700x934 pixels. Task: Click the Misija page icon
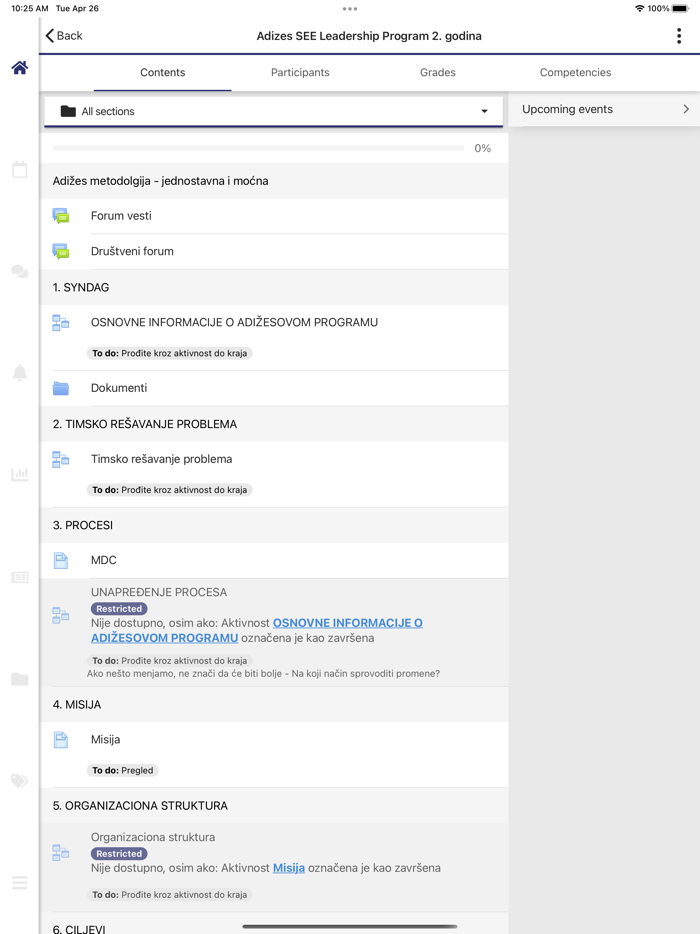pos(61,740)
